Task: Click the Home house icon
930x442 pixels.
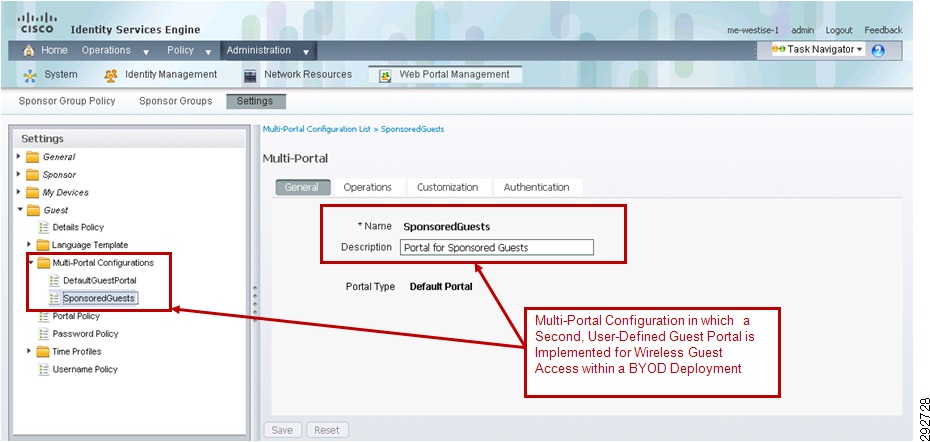Action: [x=28, y=51]
